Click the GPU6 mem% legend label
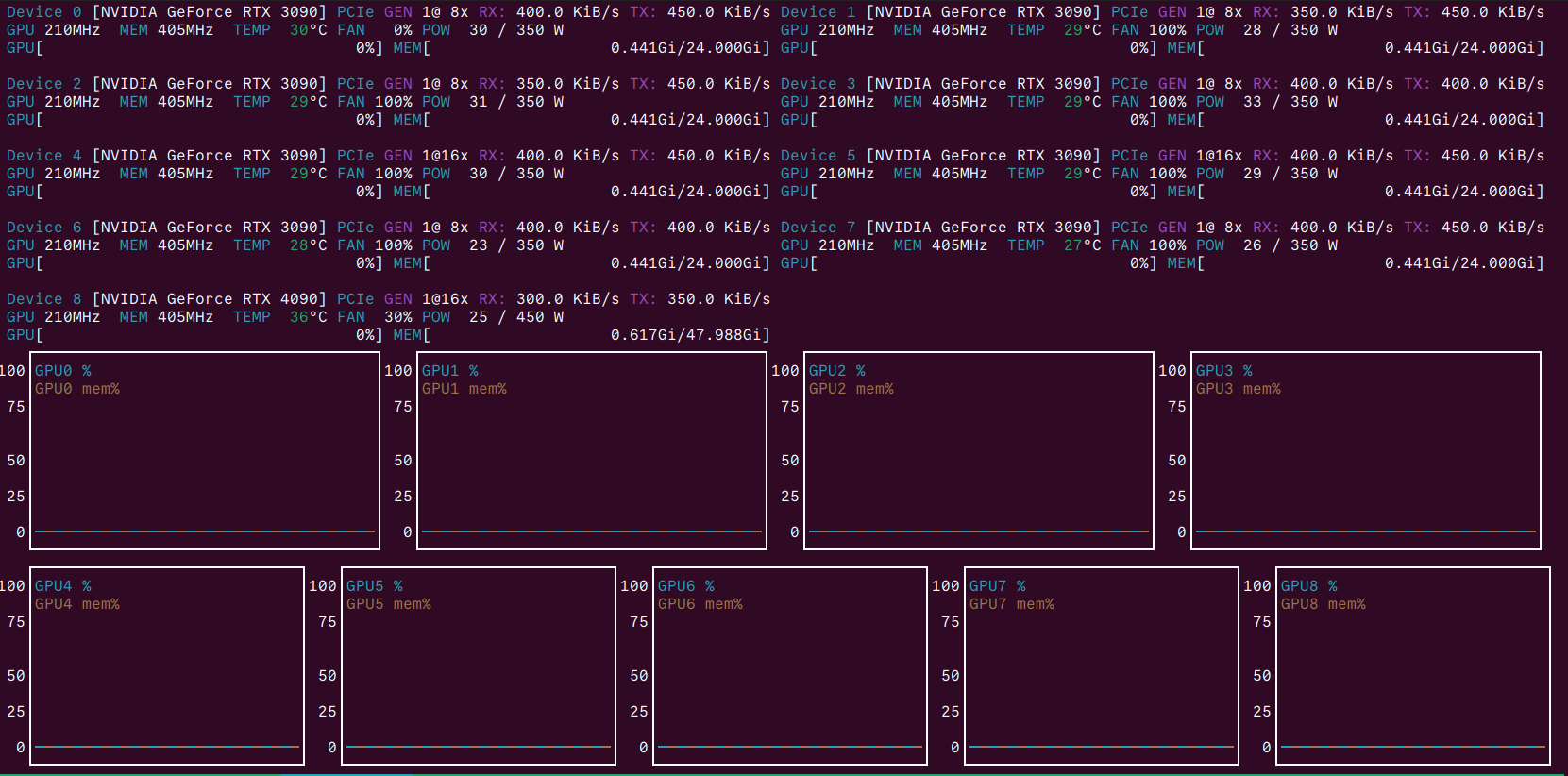This screenshot has height=776, width=1568. 700,604
